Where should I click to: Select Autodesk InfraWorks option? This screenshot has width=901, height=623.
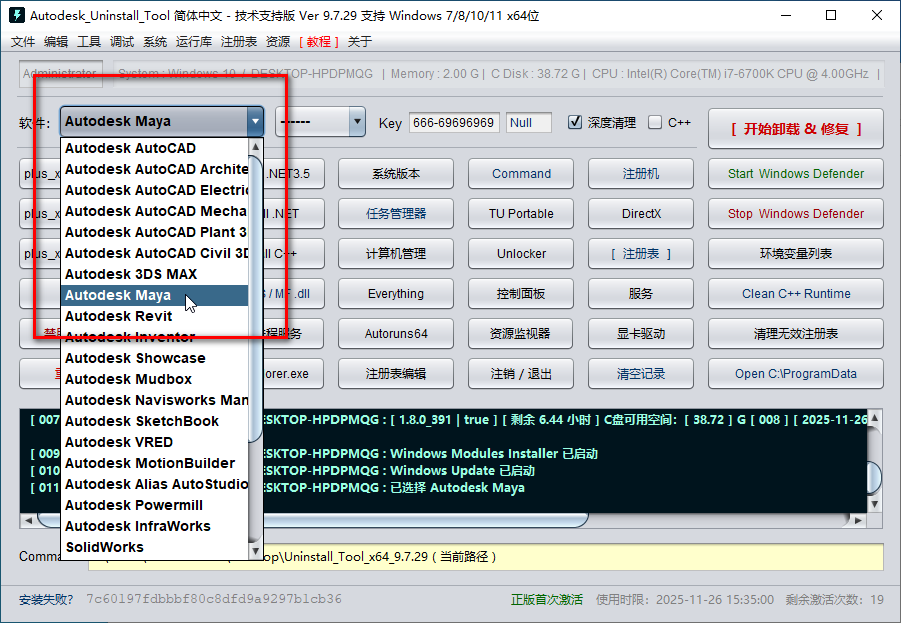coord(154,526)
